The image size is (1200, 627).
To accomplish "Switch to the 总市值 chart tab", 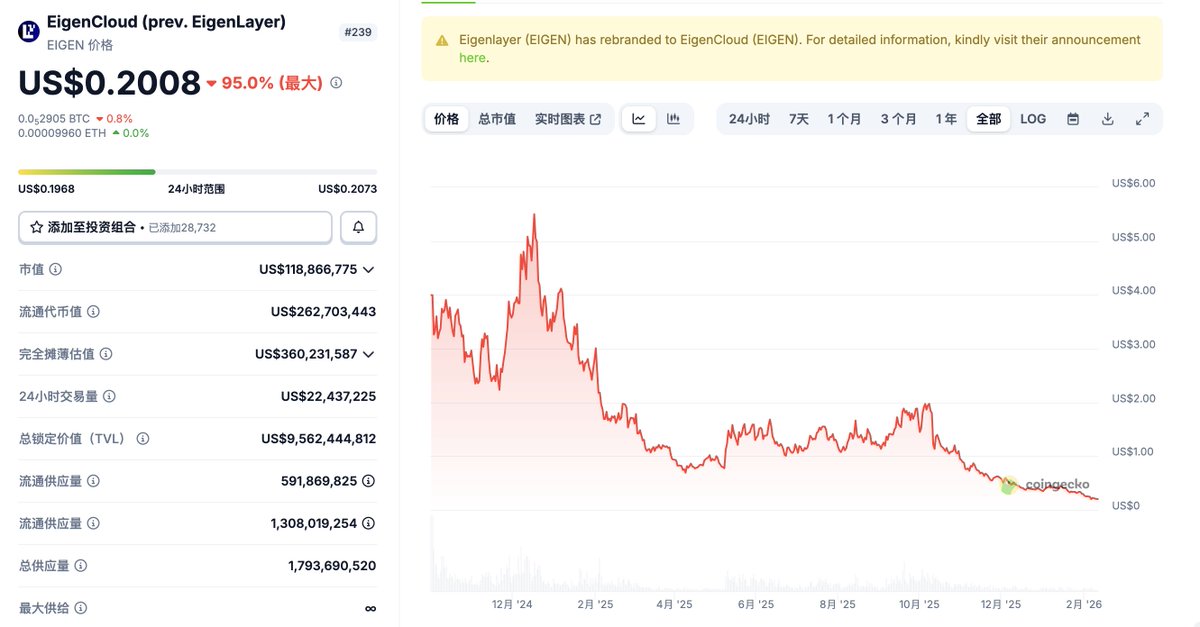I will [x=497, y=119].
